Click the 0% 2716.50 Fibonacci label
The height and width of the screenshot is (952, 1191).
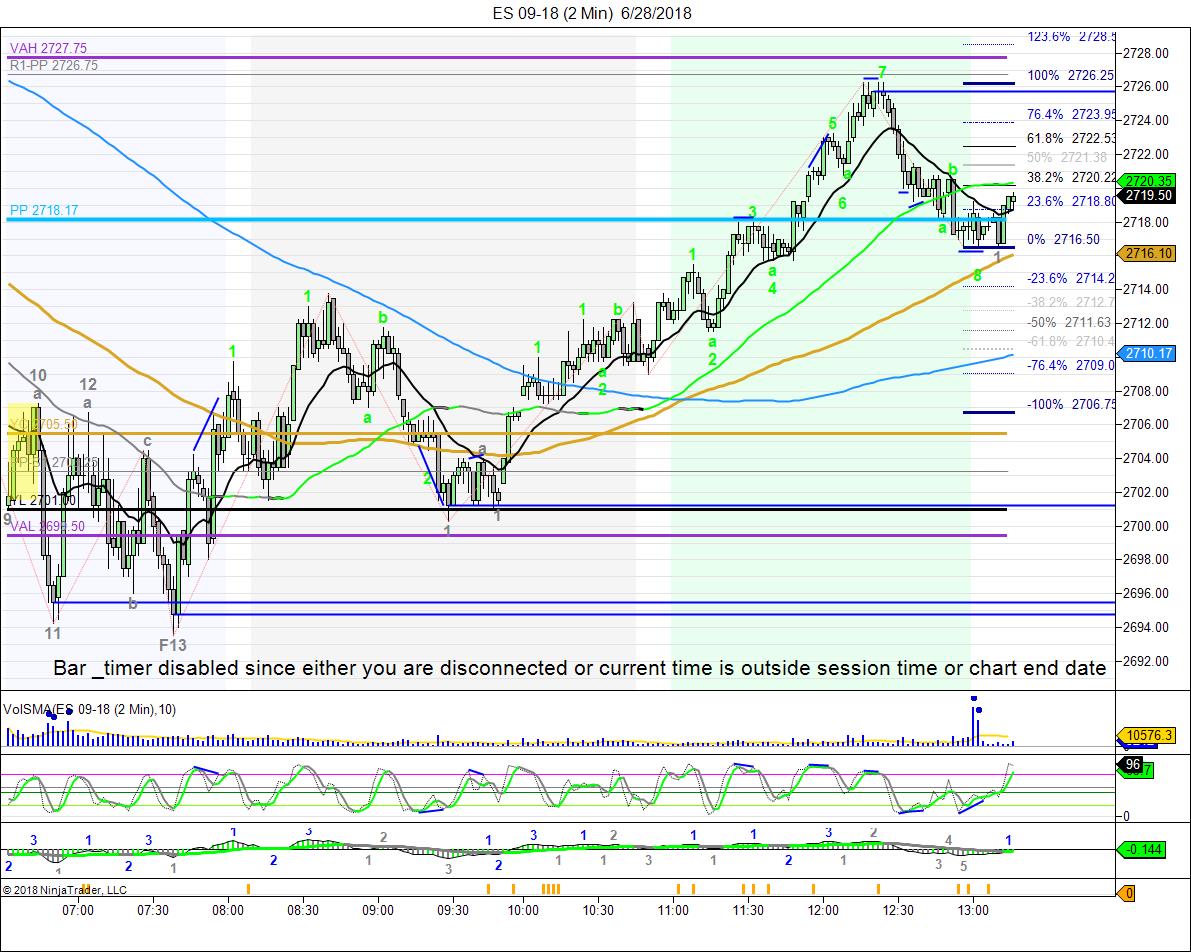1063,239
